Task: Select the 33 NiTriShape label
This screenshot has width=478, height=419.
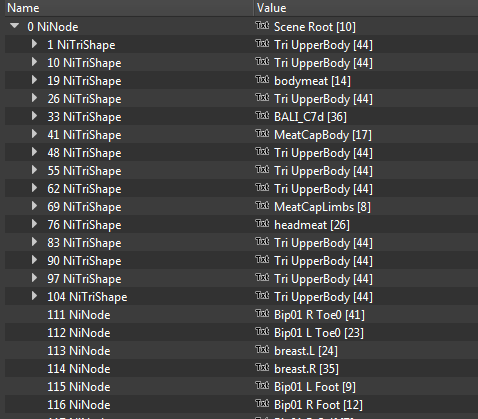Action: pyautogui.click(x=84, y=117)
